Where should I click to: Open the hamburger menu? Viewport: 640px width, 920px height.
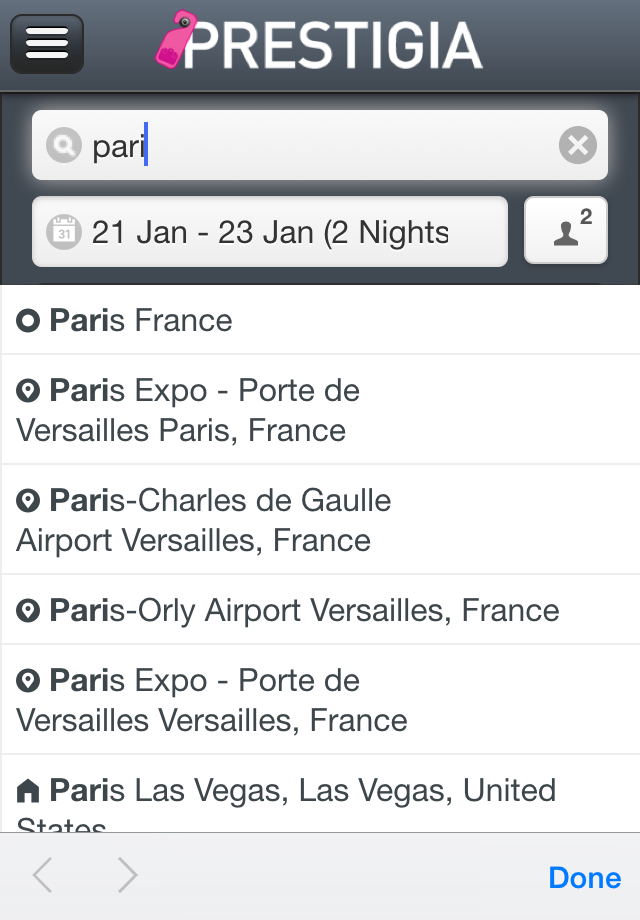[x=47, y=44]
